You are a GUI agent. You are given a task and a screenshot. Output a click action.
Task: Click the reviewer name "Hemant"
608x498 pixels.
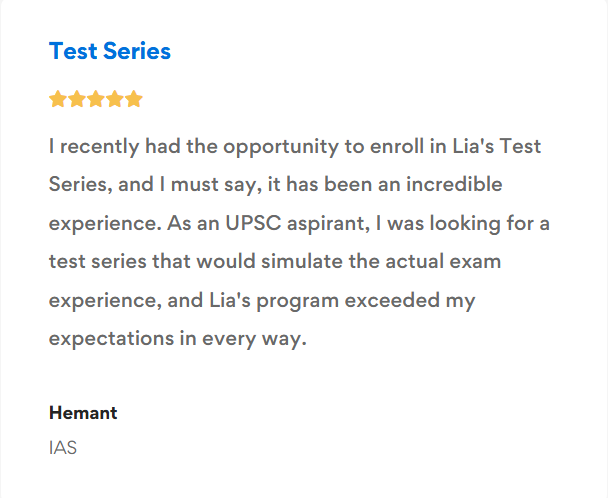point(83,412)
